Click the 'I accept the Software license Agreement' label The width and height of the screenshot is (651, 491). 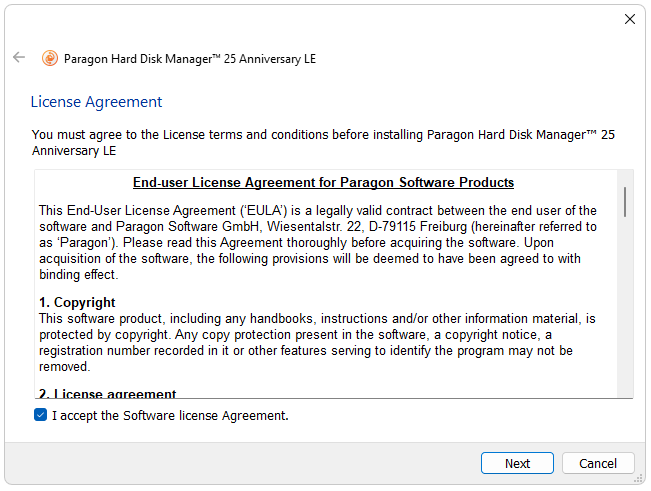pos(170,415)
